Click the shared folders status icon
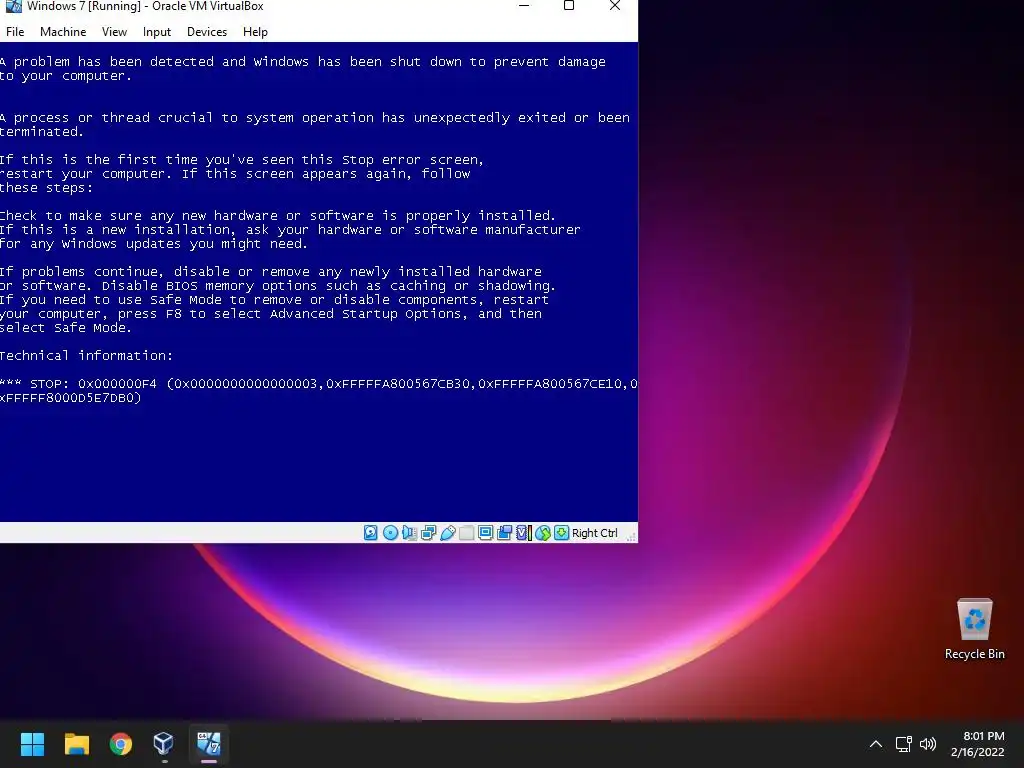 (x=466, y=533)
